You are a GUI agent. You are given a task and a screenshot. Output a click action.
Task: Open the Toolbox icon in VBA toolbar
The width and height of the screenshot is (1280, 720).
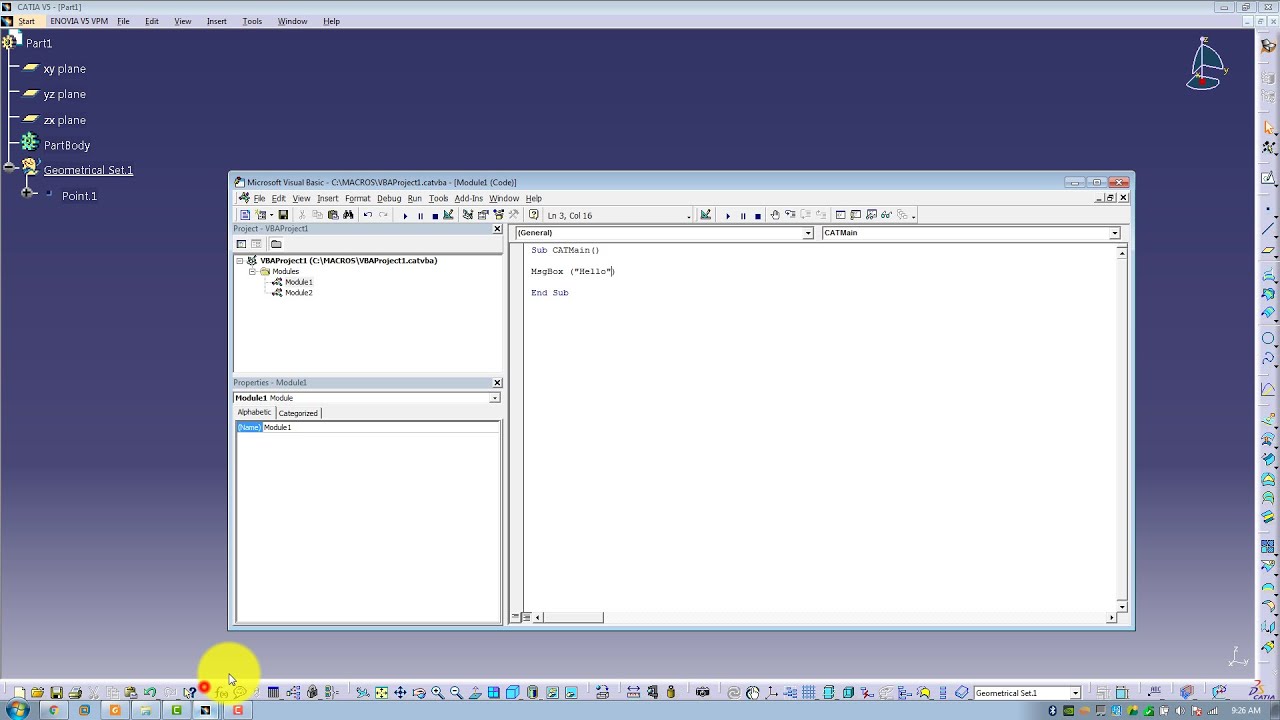513,215
